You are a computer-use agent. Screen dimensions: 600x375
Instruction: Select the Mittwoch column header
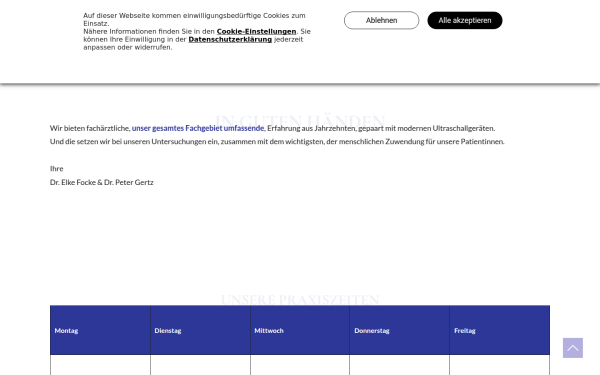point(300,330)
